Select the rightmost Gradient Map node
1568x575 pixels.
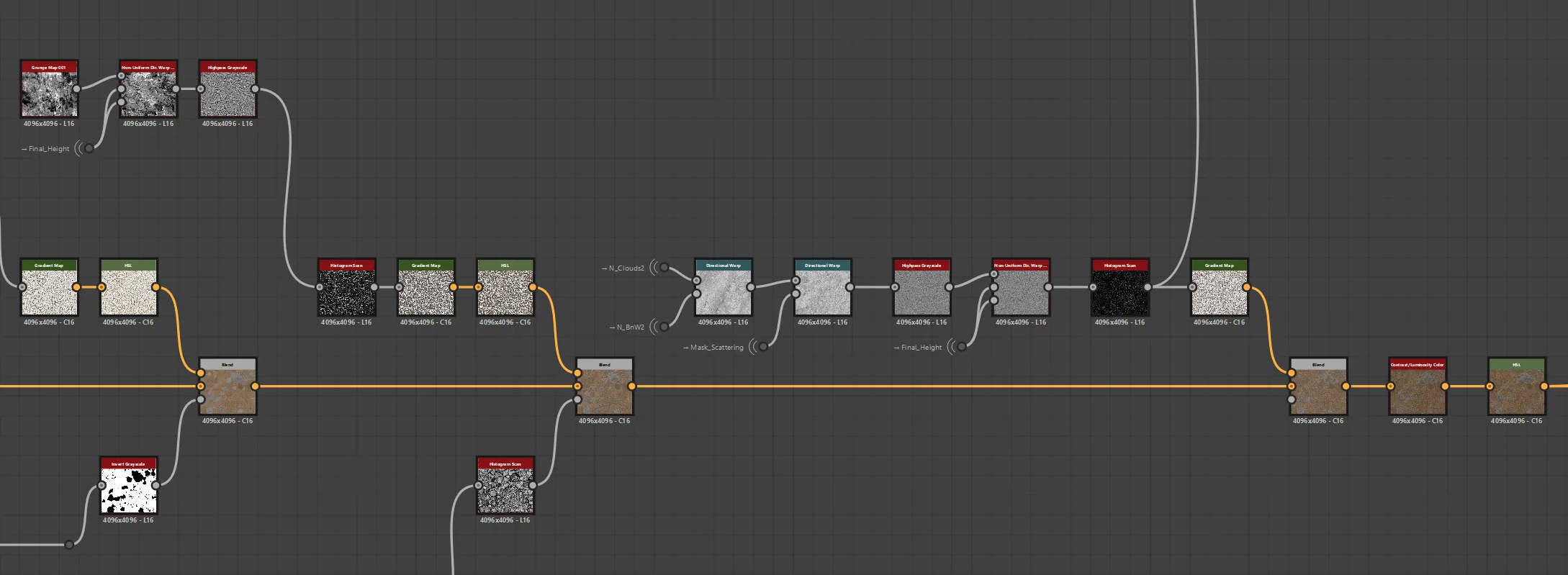pos(1220,287)
